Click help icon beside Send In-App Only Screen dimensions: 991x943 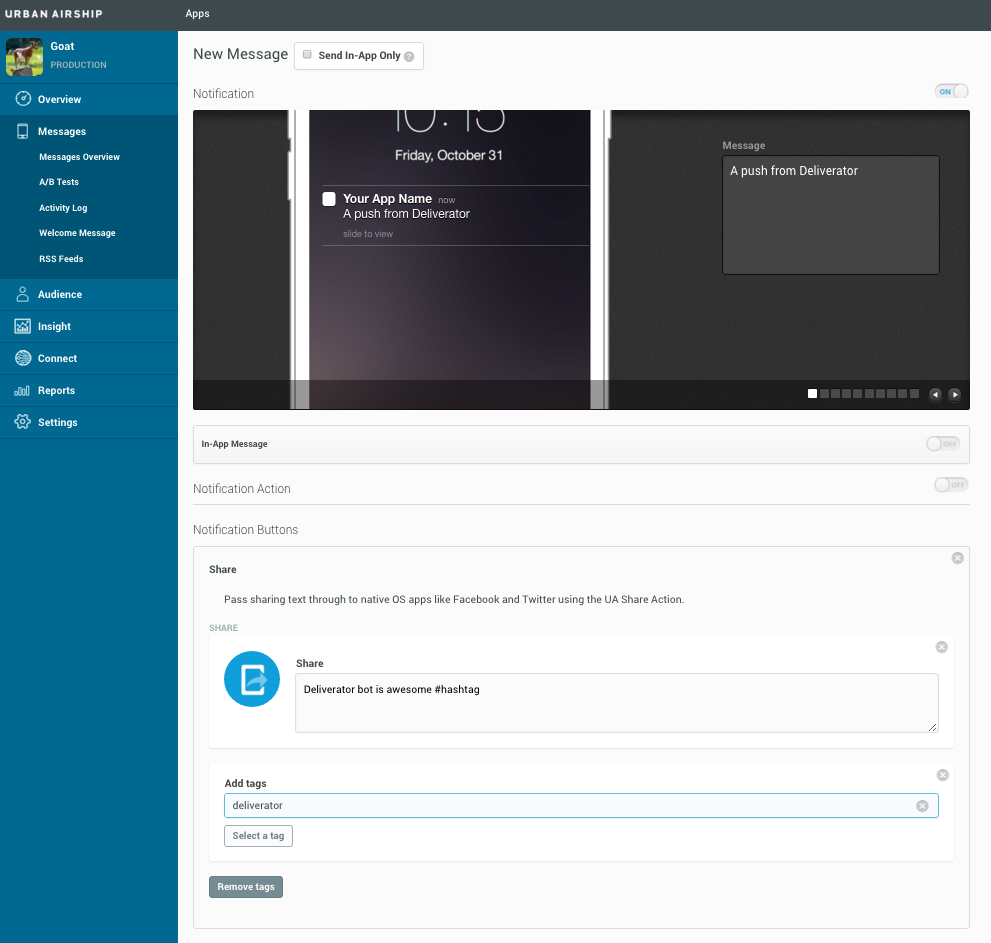(409, 57)
